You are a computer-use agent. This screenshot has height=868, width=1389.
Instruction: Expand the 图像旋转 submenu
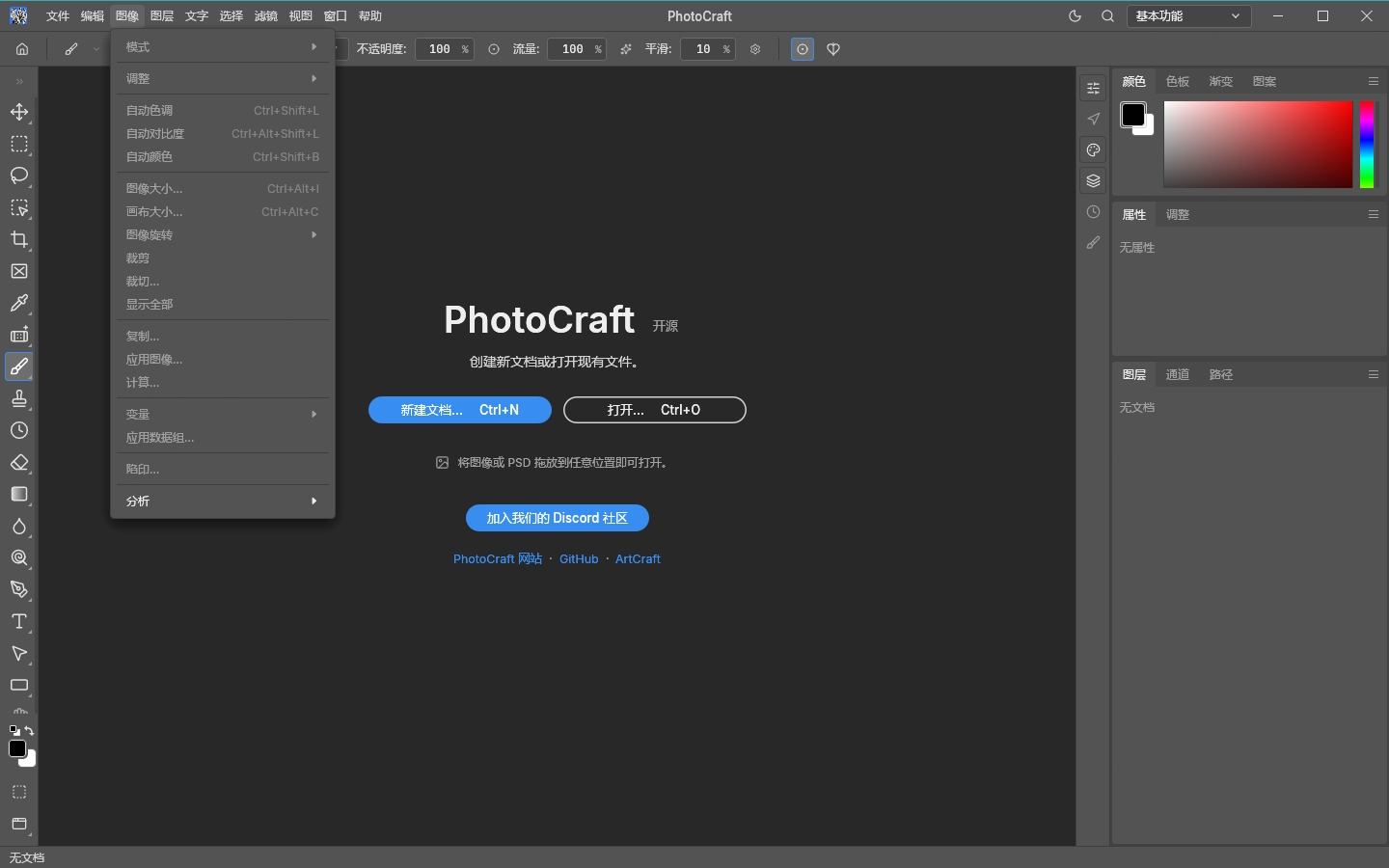coord(223,235)
